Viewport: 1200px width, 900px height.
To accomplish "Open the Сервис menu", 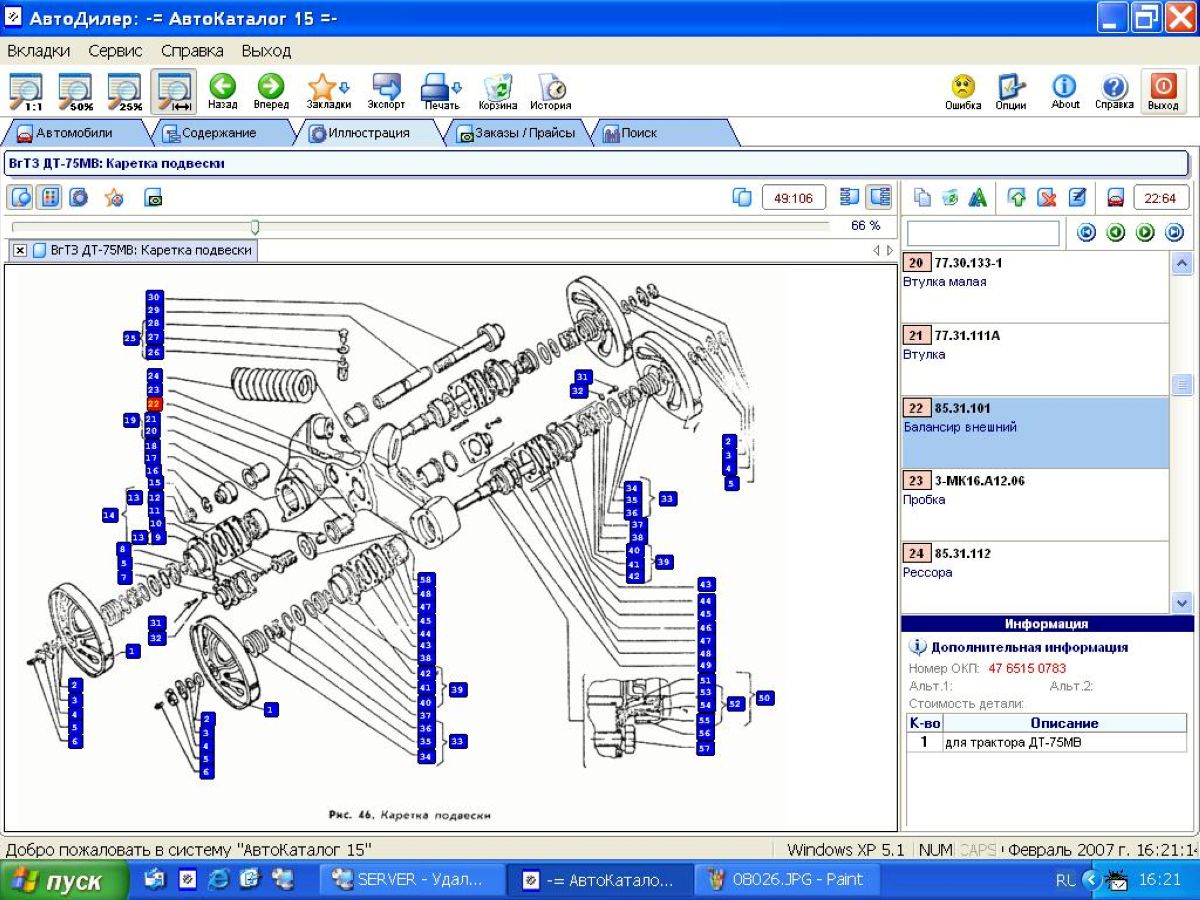I will (x=115, y=50).
